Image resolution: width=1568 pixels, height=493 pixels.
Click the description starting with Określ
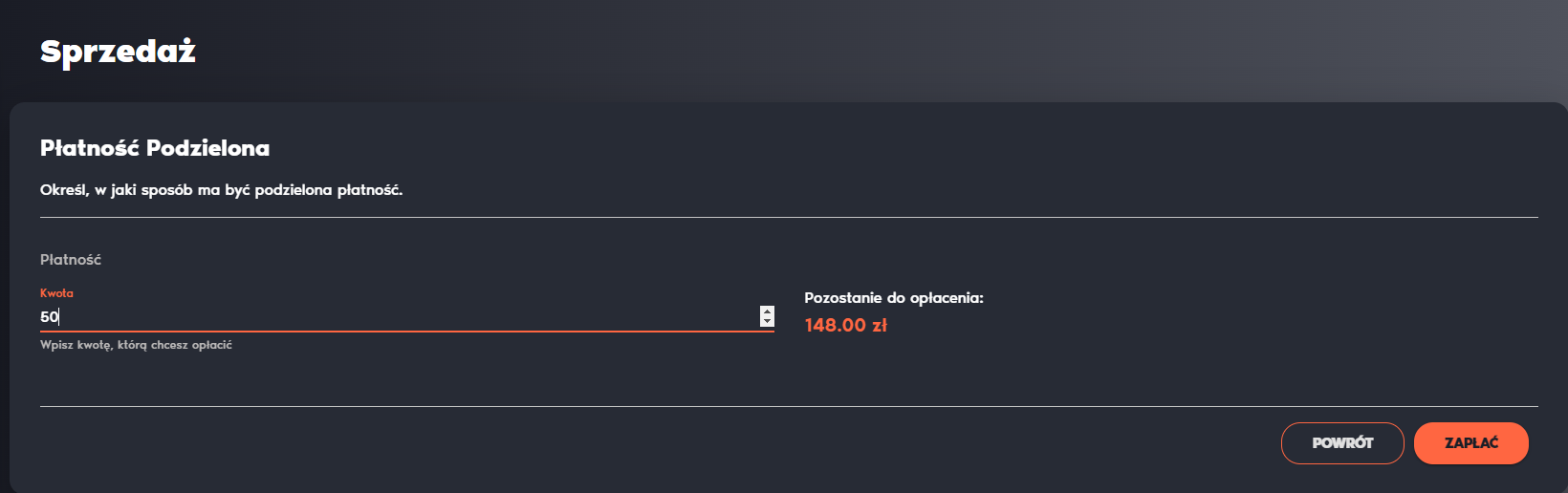point(221,190)
